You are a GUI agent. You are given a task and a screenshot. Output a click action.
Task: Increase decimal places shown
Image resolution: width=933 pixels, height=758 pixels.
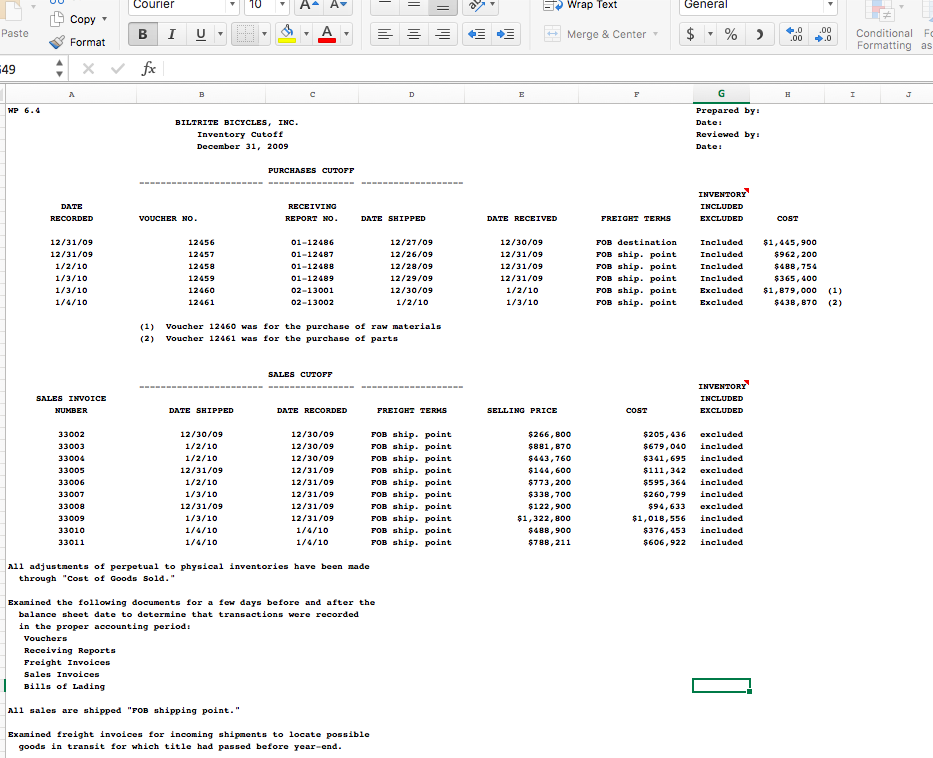tap(793, 33)
